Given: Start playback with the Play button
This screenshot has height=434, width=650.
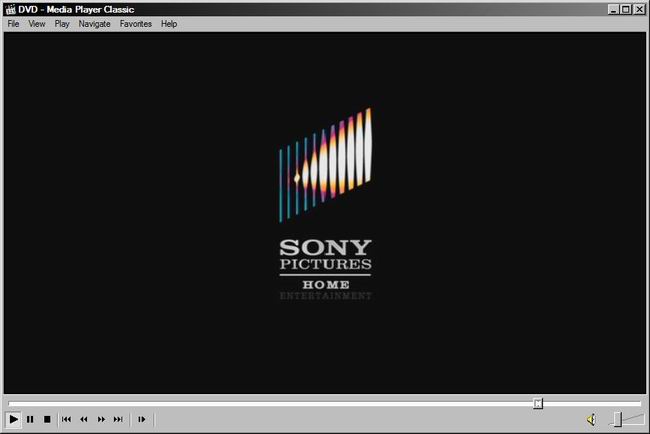Looking at the screenshot, I should coord(13,419).
